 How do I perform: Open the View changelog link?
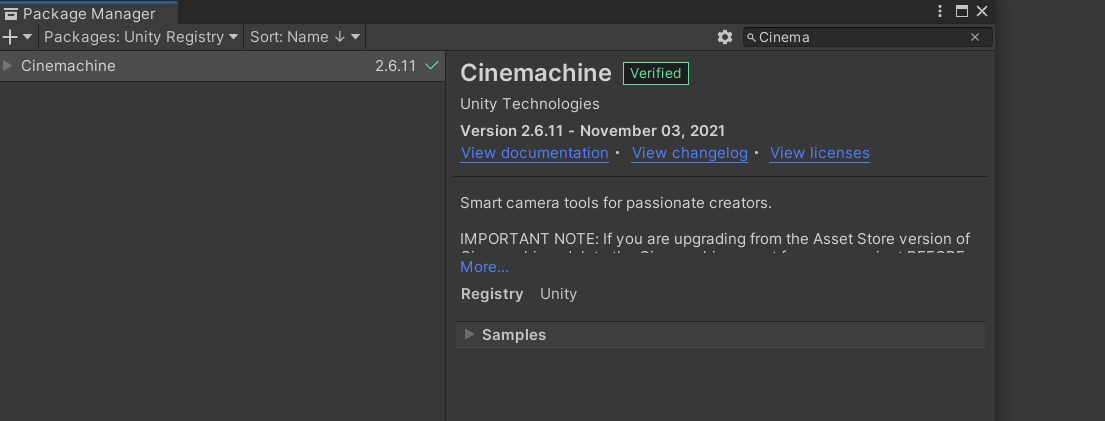(x=689, y=153)
